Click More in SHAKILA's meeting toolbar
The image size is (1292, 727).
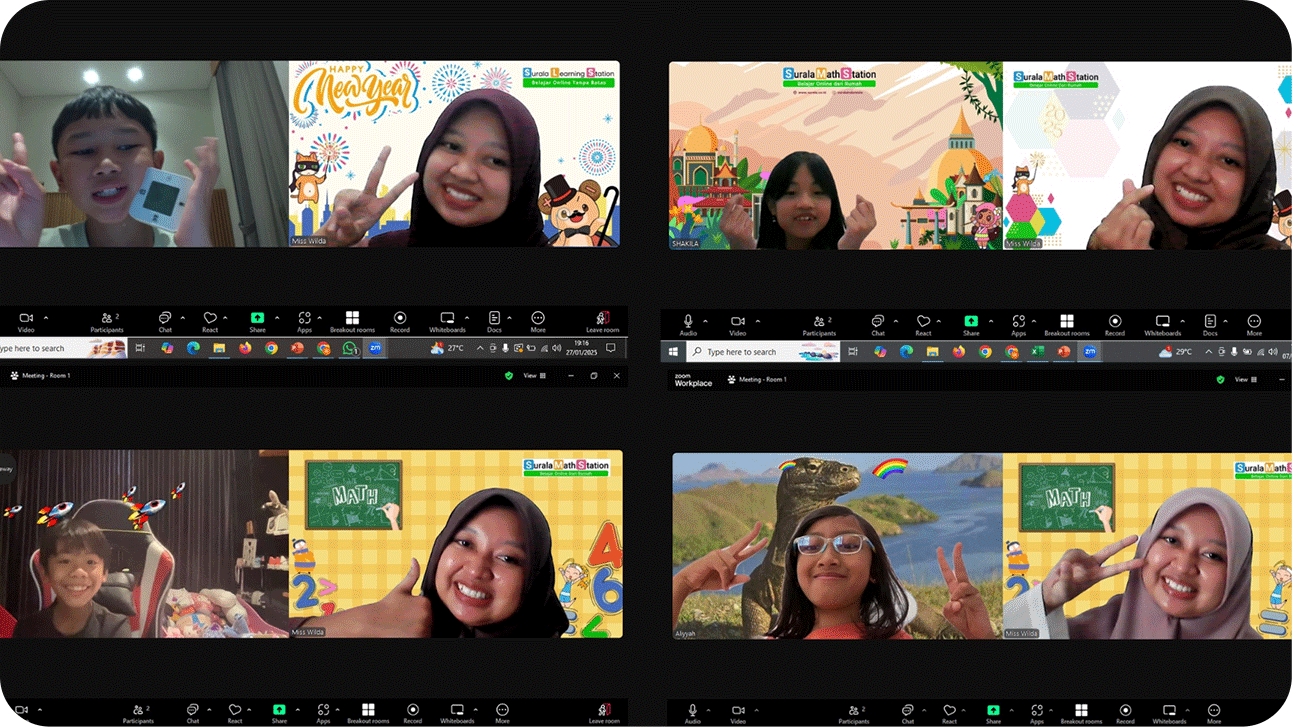pyautogui.click(x=1254, y=324)
